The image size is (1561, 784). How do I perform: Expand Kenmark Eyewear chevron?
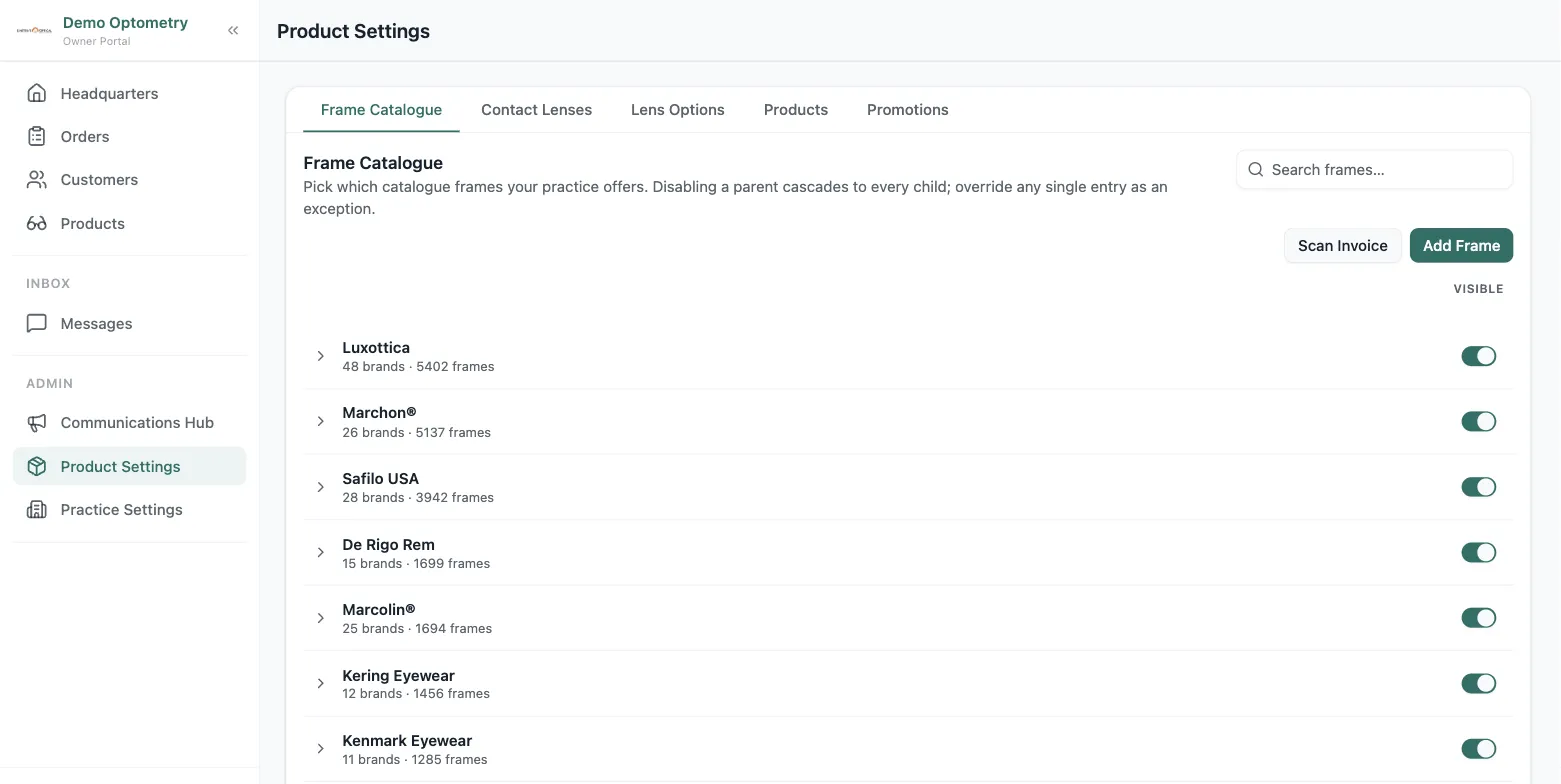coord(320,749)
